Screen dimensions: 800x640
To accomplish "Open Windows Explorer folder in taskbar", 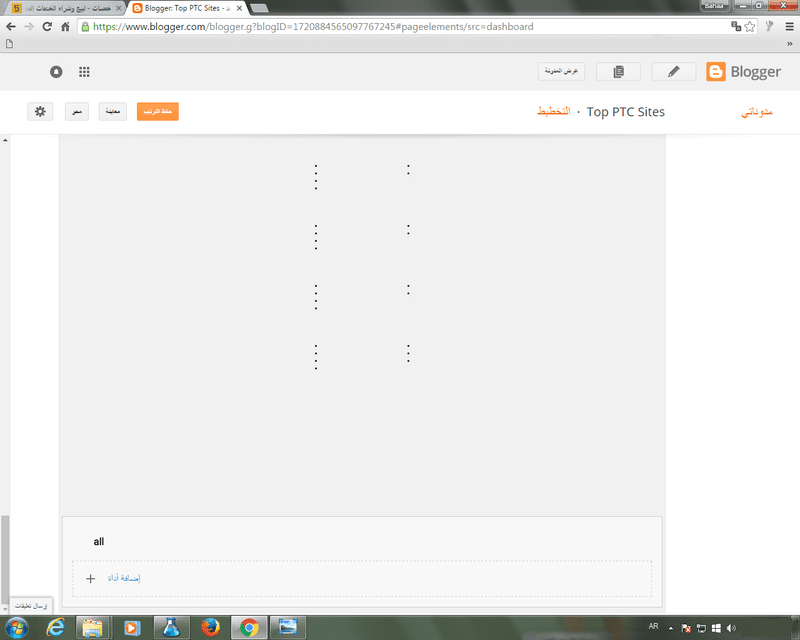I will coord(92,627).
